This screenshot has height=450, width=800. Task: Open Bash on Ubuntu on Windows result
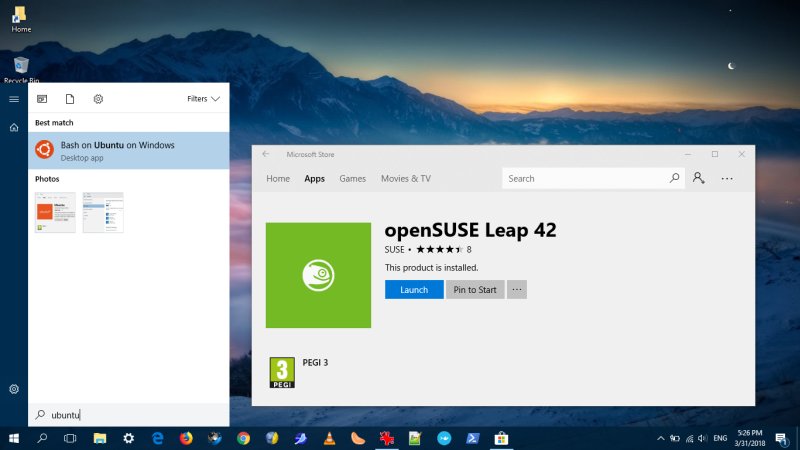[x=129, y=151]
